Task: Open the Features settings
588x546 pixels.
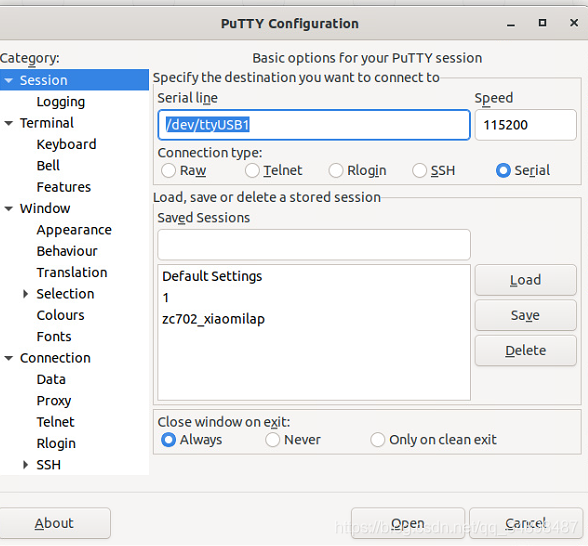Action: pos(64,187)
